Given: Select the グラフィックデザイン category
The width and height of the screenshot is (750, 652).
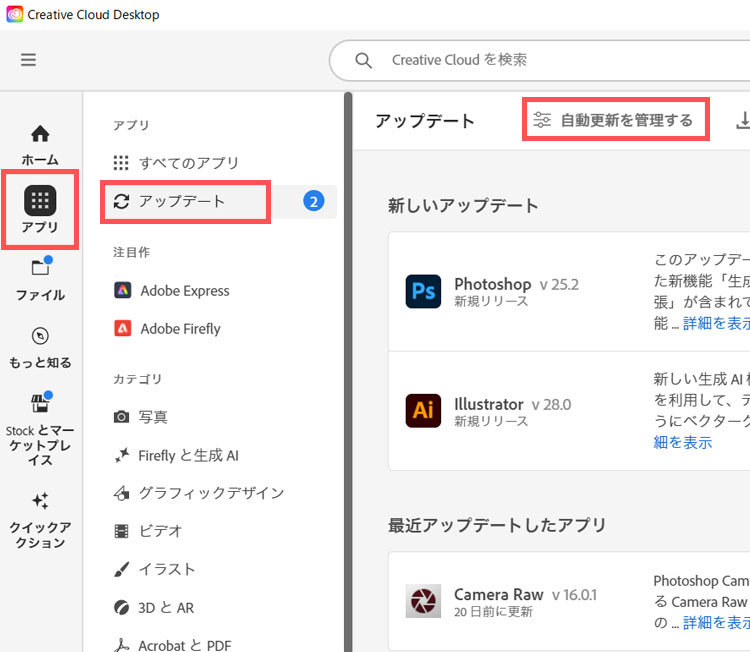Looking at the screenshot, I should (x=199, y=493).
